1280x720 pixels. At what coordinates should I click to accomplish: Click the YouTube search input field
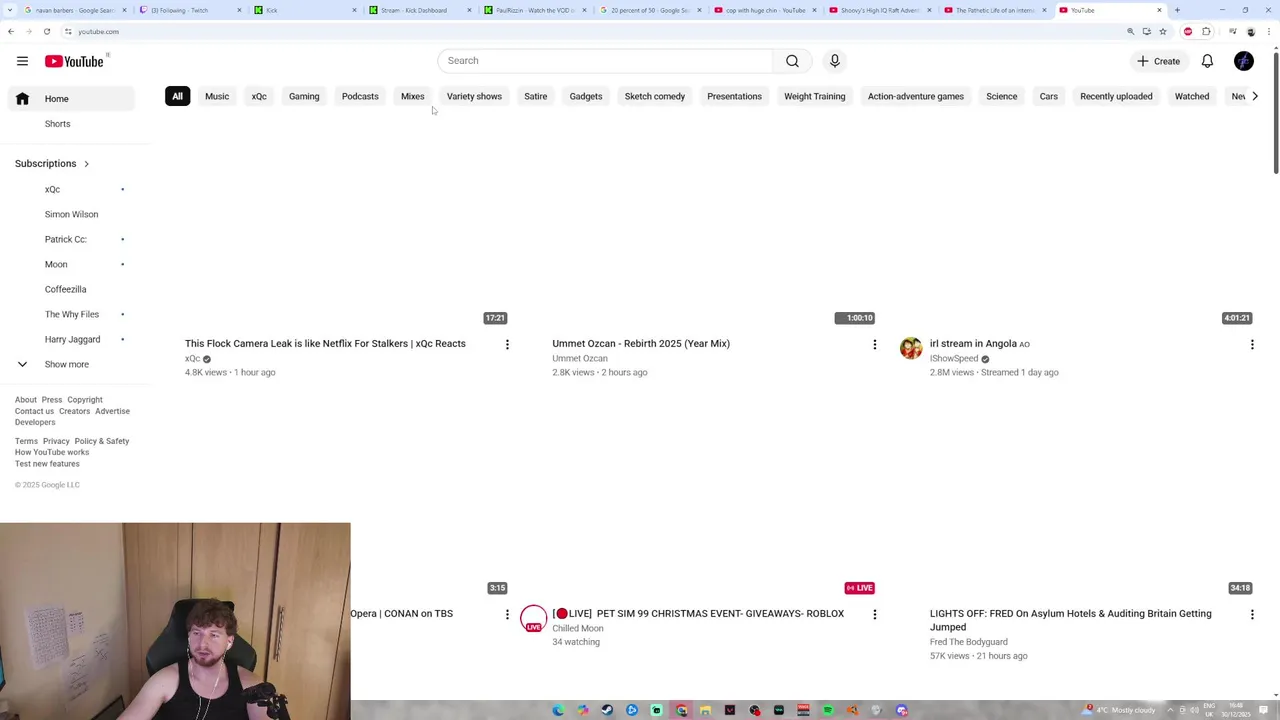[x=605, y=61]
